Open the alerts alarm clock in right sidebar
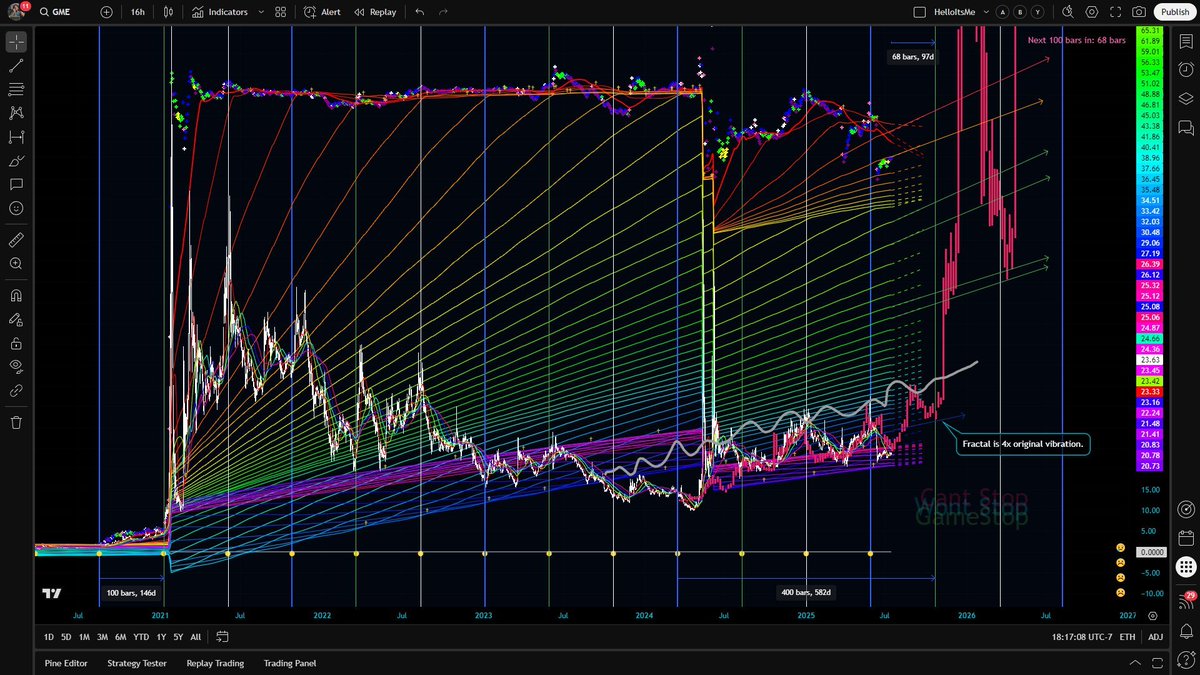This screenshot has width=1200, height=675. (1186, 70)
